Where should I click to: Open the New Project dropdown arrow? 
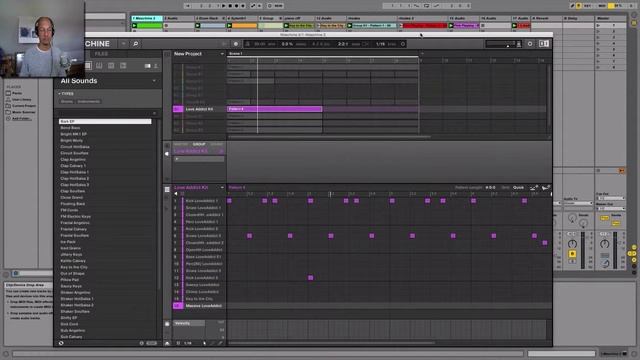(222, 54)
